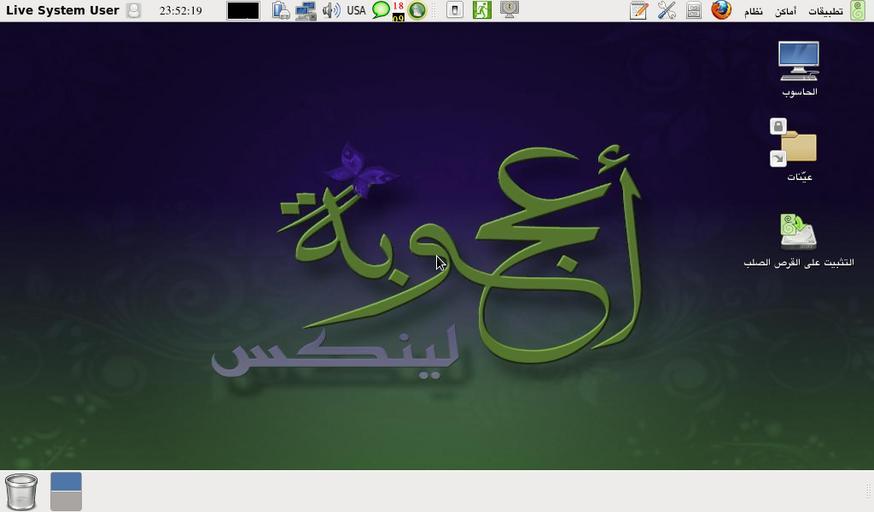Viewport: 874px width, 512px height.
Task: Click the green running-man logout icon
Action: click(x=482, y=11)
